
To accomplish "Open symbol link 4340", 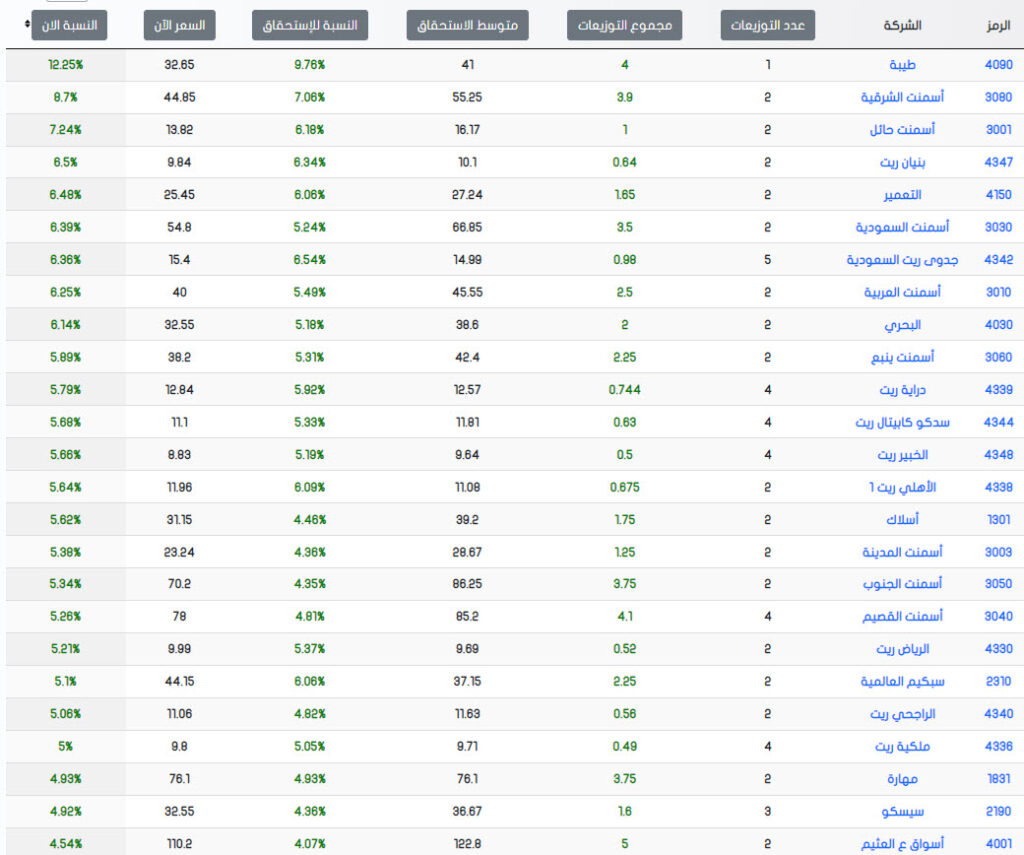I will coord(999,714).
